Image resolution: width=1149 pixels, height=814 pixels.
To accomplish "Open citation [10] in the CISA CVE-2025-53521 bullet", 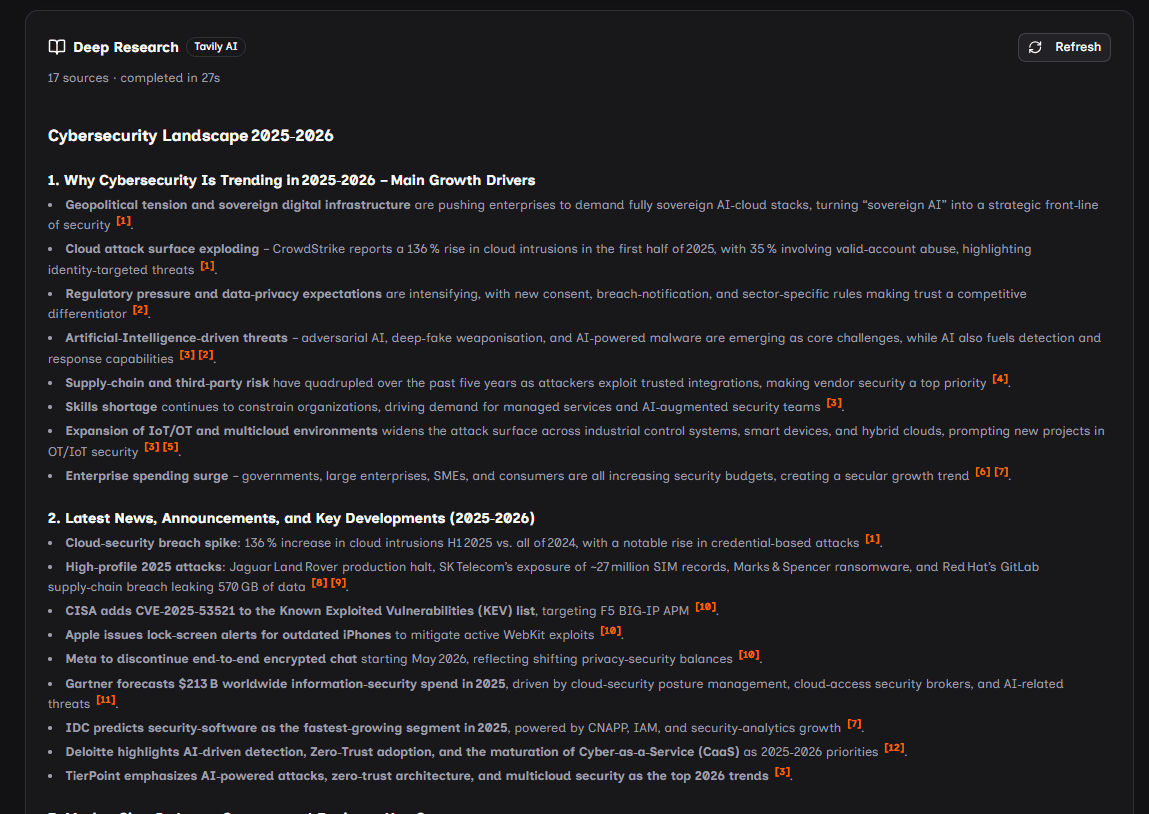I will 706,607.
